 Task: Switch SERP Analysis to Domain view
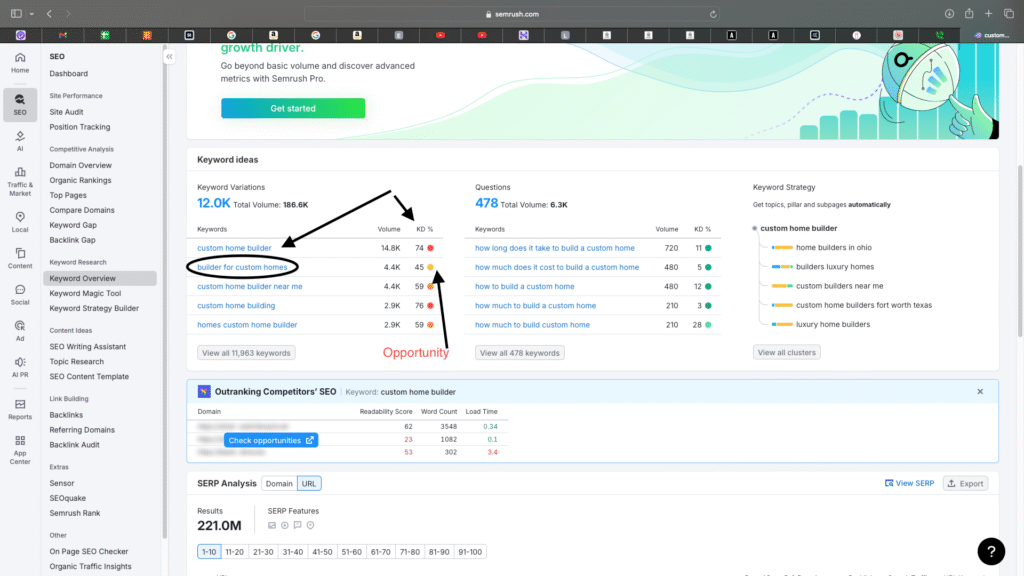tap(281, 482)
